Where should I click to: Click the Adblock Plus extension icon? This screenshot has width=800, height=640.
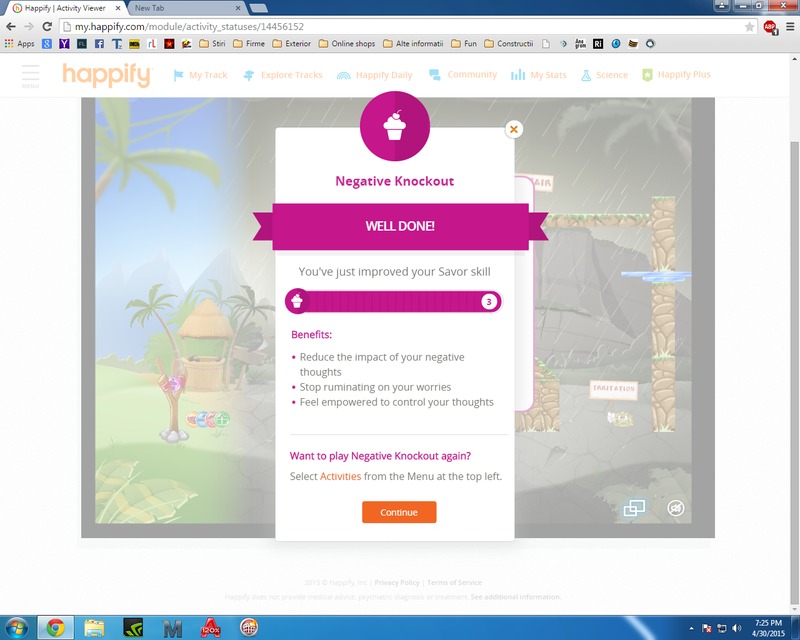point(770,27)
